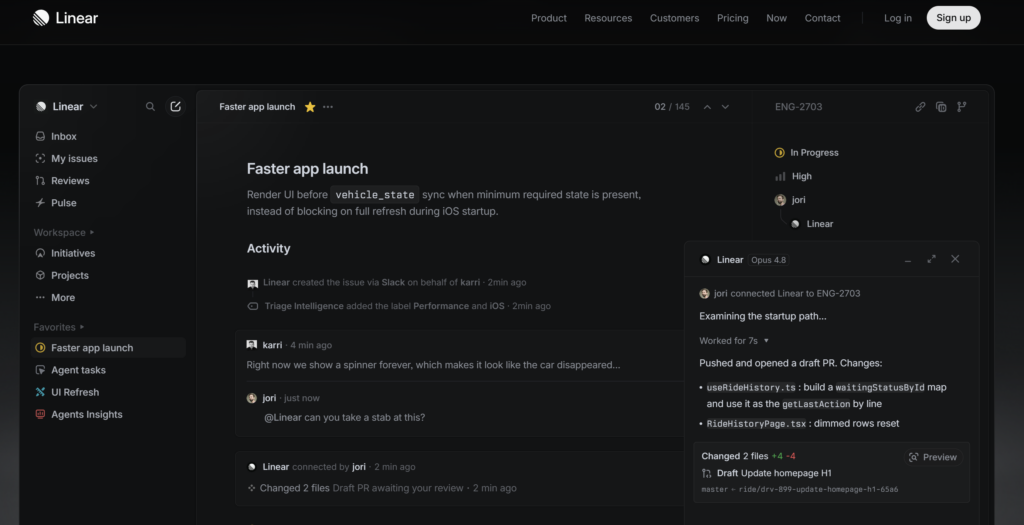This screenshot has height=525, width=1024.
Task: Go to next issue with down arrow
Action: [725, 107]
